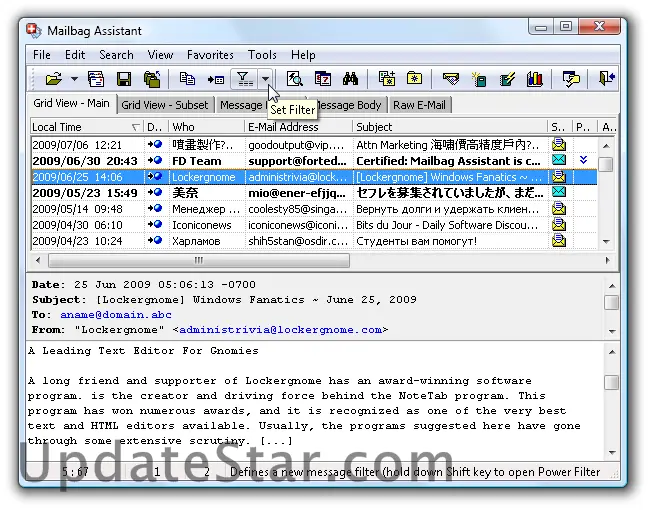This screenshot has height=510, width=650.
Task: Open the Search menu
Action: (x=116, y=55)
